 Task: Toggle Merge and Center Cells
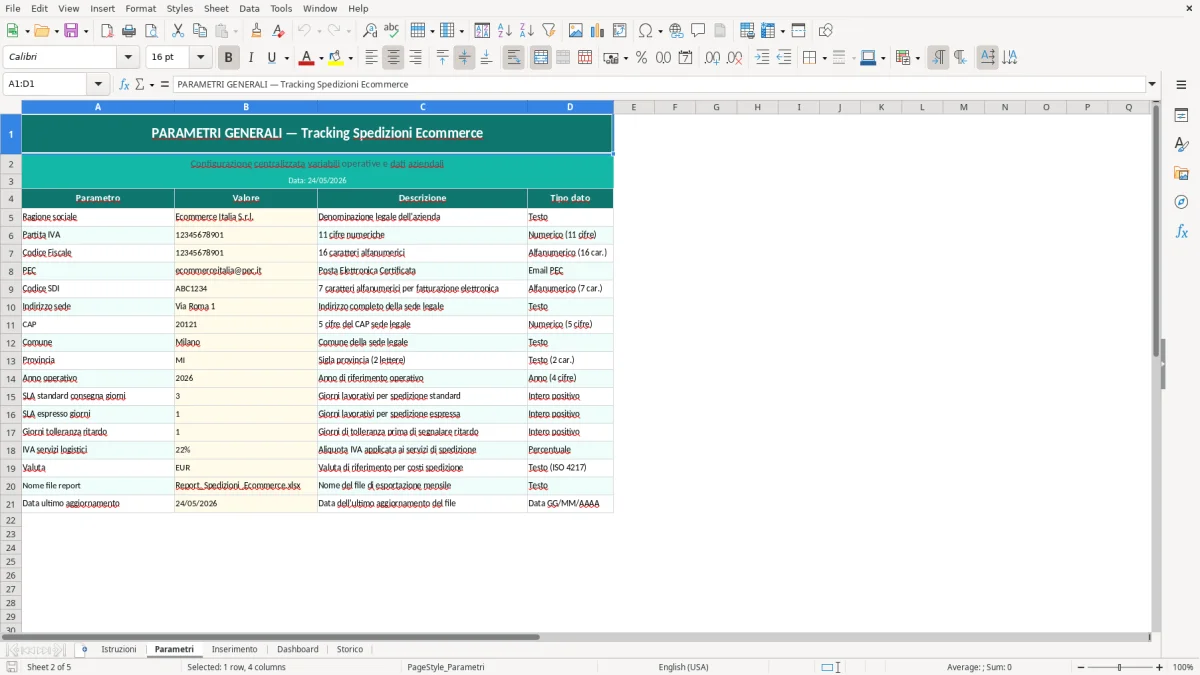tap(541, 58)
